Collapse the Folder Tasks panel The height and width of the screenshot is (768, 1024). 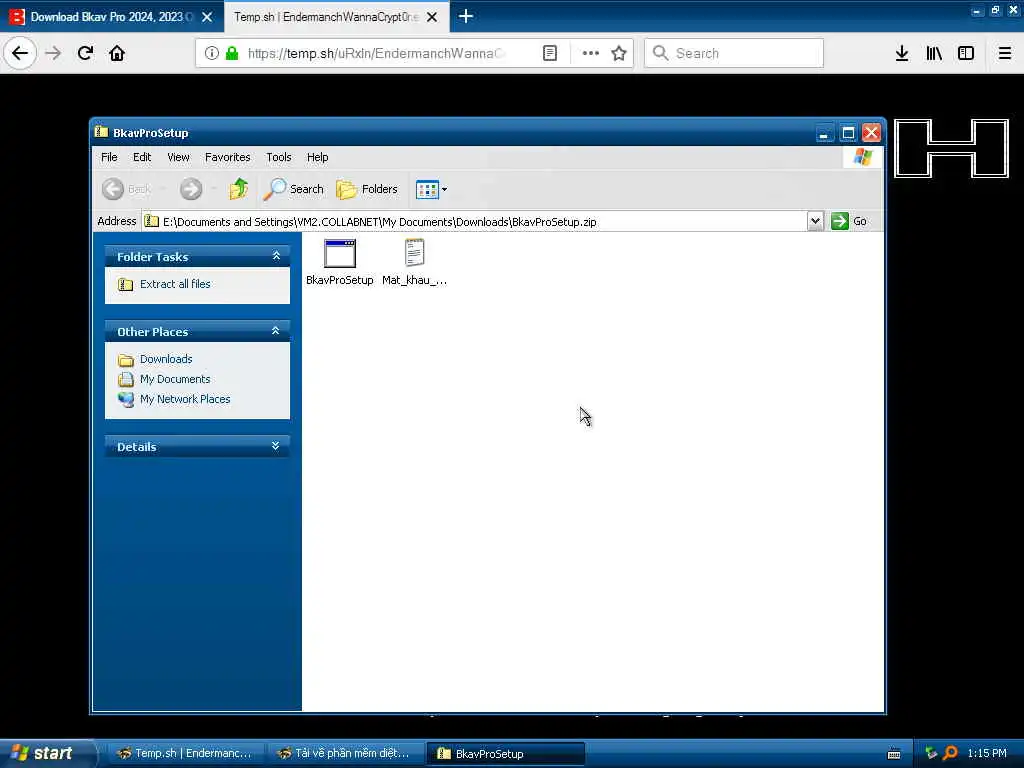click(x=276, y=256)
